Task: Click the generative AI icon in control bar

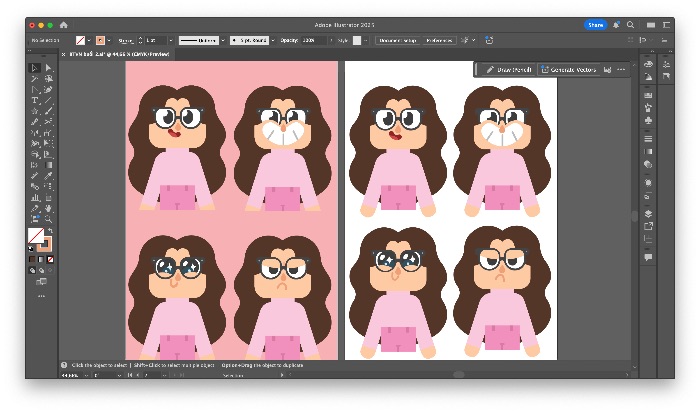Action: (x=489, y=40)
